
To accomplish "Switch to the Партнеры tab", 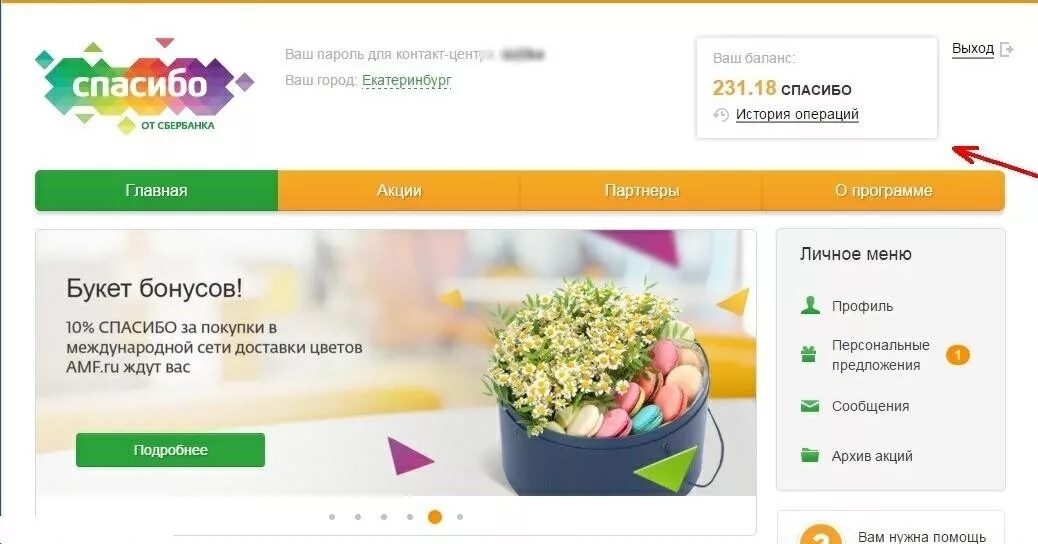I will 641,191.
